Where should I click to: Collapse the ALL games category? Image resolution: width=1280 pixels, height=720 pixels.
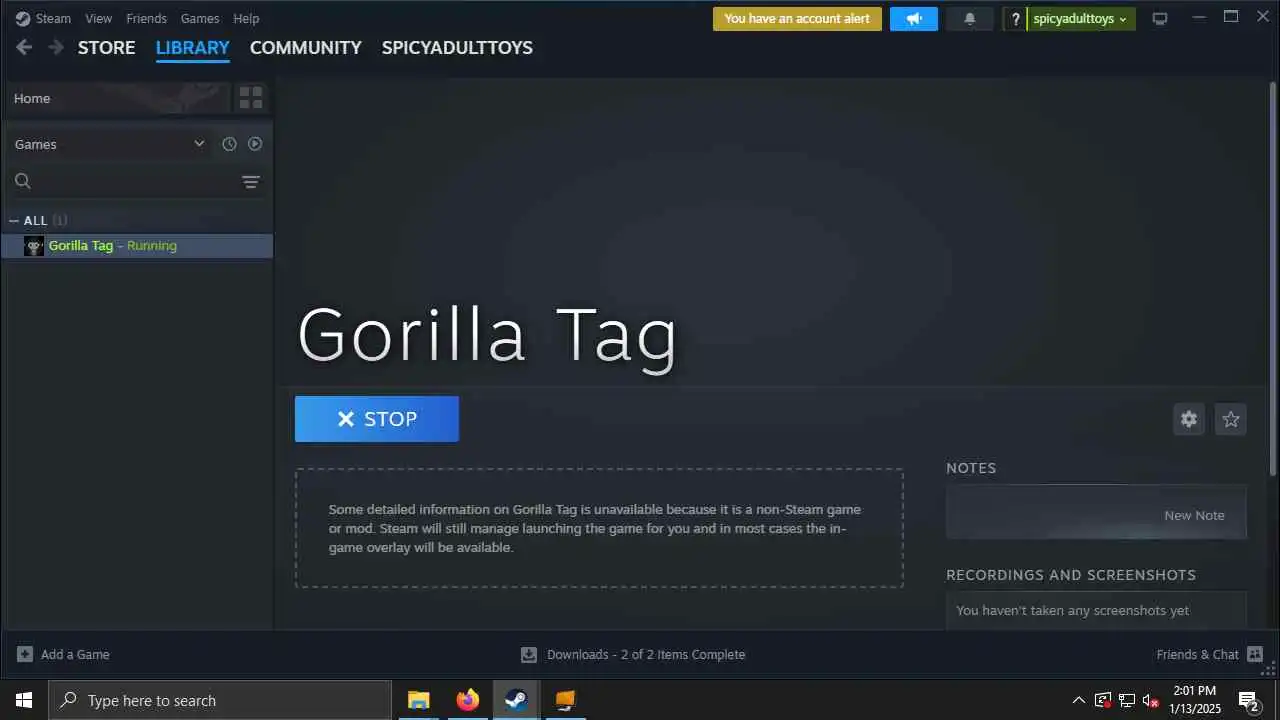(x=14, y=221)
